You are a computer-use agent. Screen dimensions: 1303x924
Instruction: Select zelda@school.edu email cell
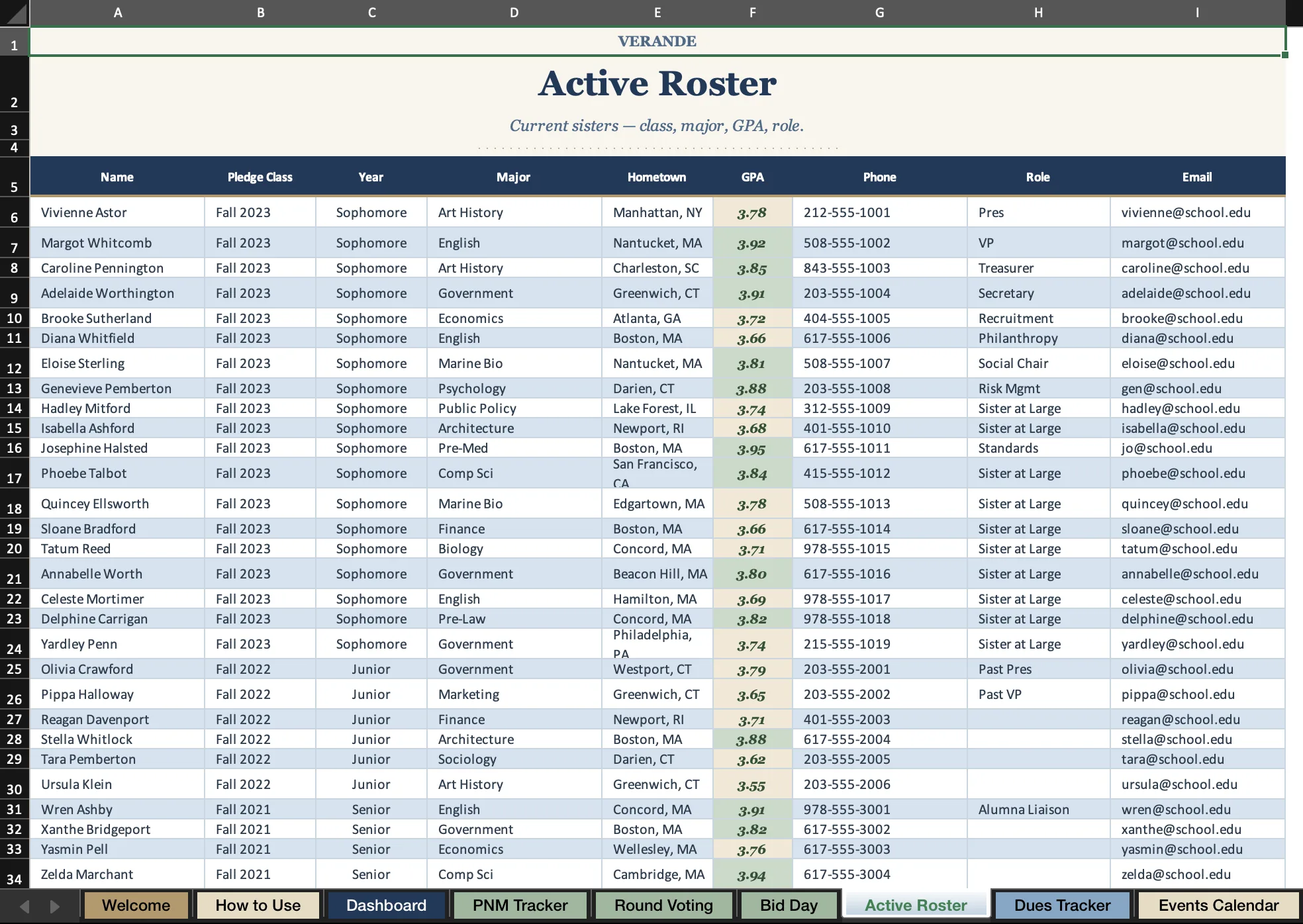pyautogui.click(x=1198, y=874)
